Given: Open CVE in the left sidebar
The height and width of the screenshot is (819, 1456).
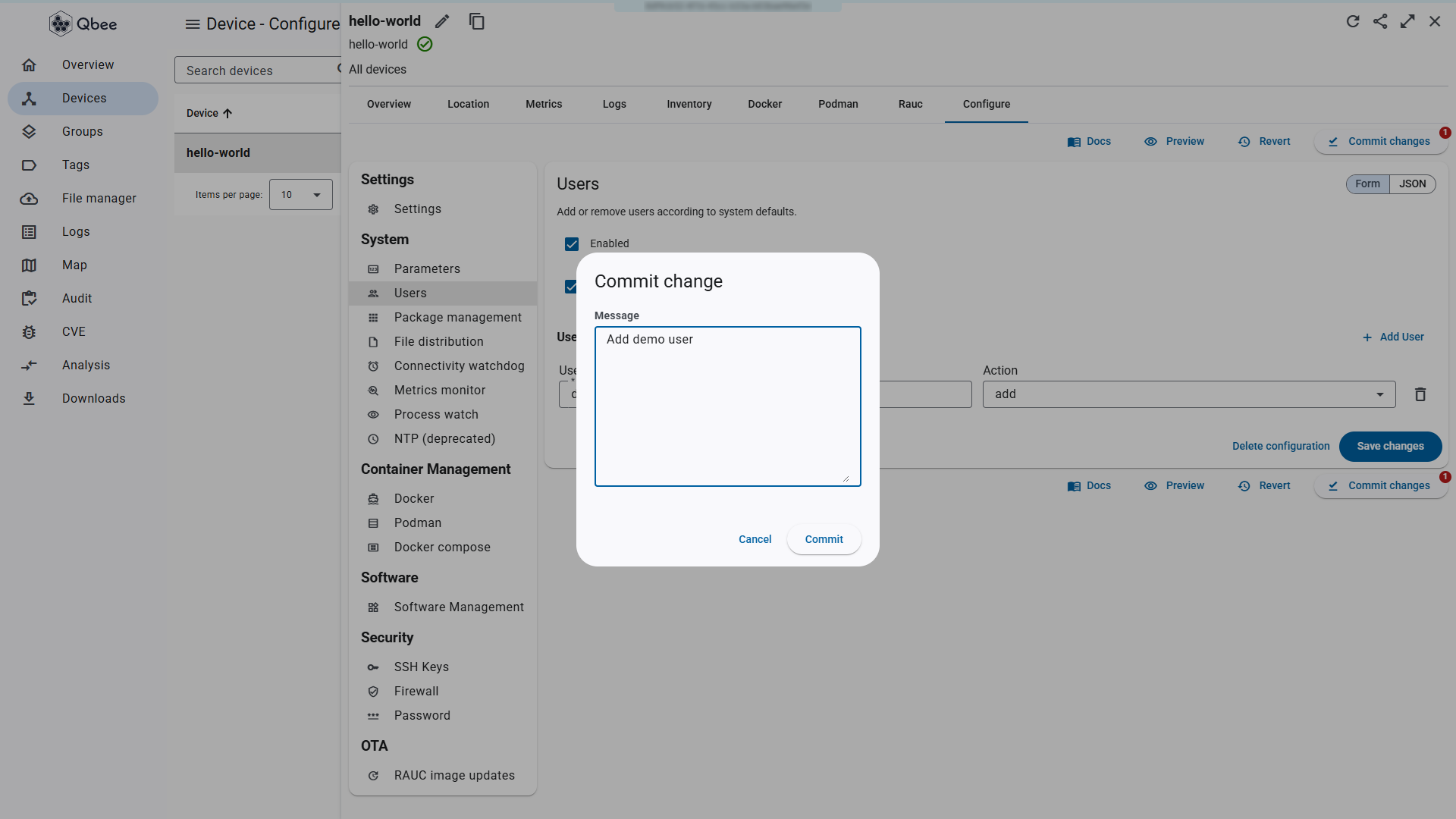Looking at the screenshot, I should tap(83, 332).
